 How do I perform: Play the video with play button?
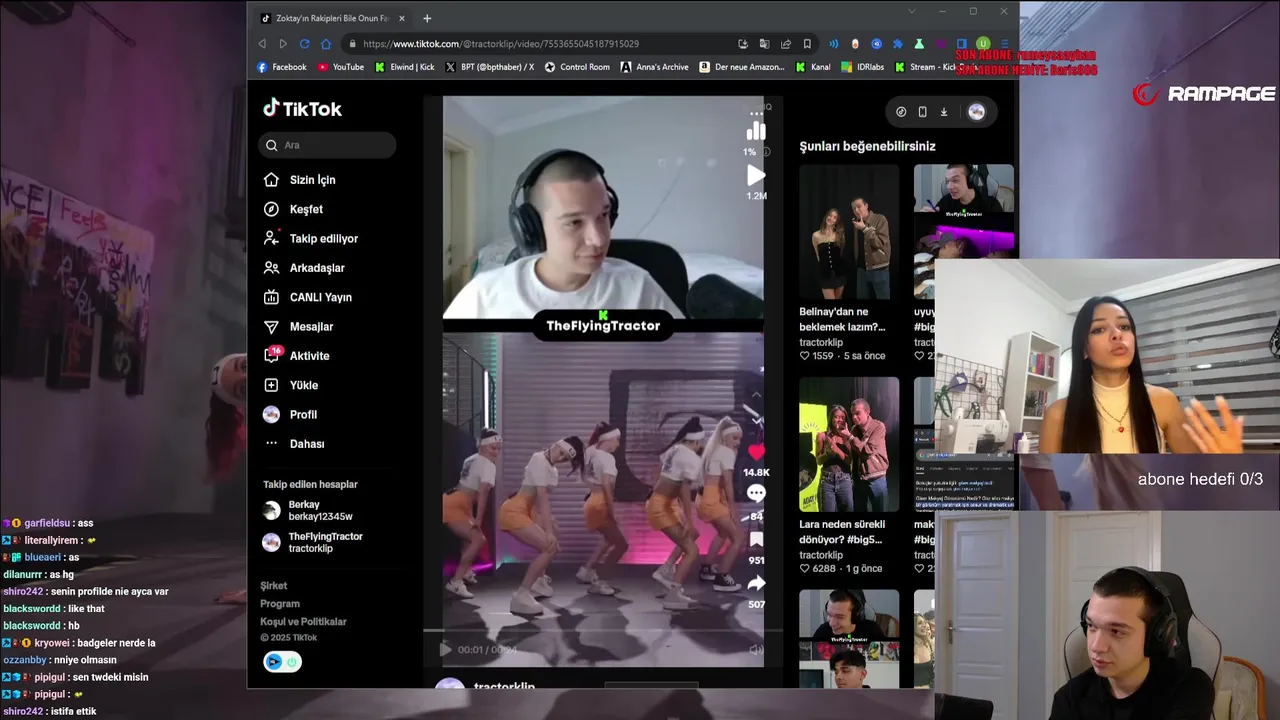445,650
